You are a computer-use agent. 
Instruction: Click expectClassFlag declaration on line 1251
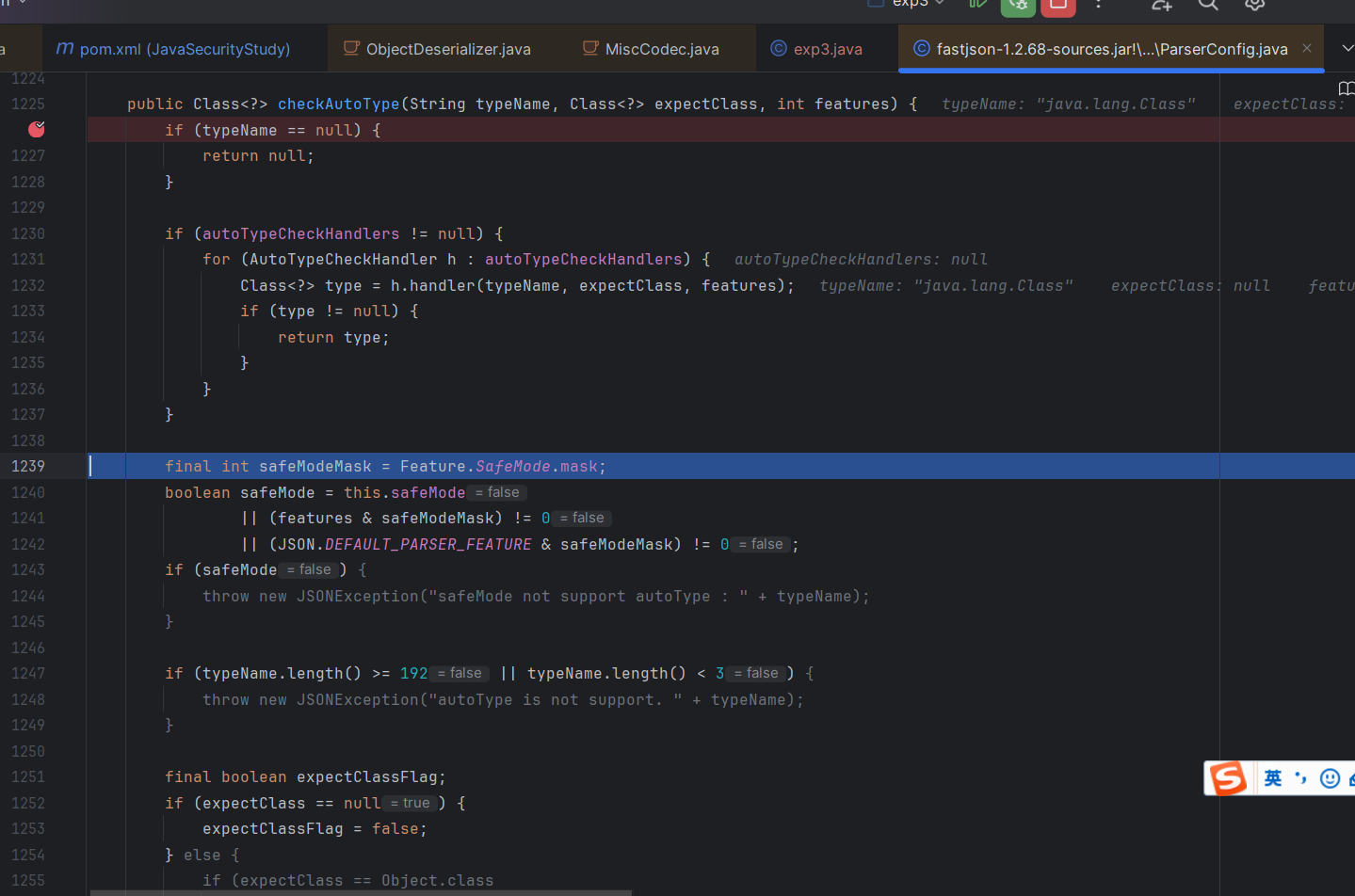click(x=367, y=776)
